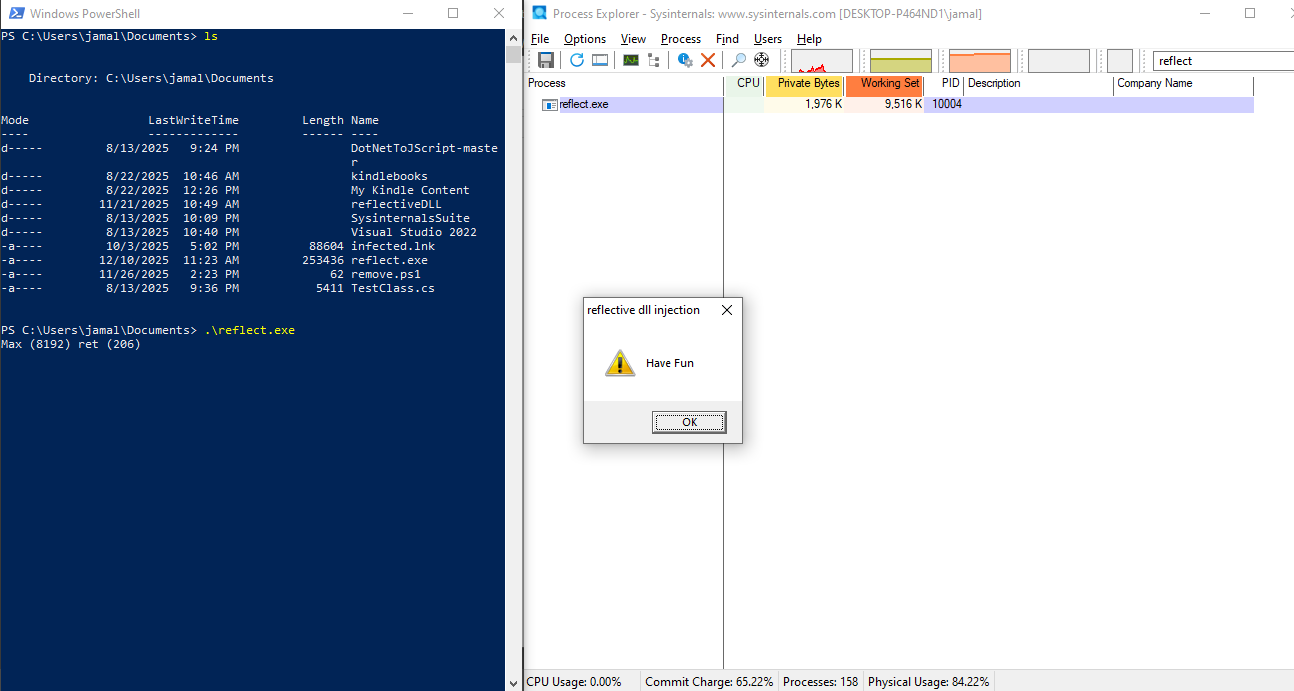Image resolution: width=1294 pixels, height=691 pixels.
Task: Open the Process menu
Action: point(681,39)
